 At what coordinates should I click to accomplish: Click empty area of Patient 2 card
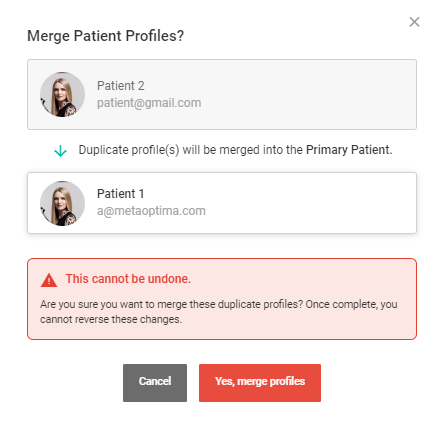click(x=300, y=94)
